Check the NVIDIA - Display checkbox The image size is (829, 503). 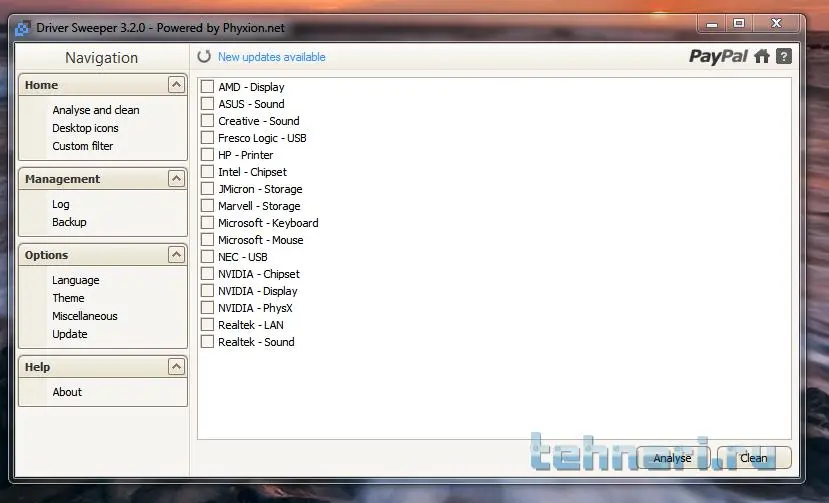point(207,290)
